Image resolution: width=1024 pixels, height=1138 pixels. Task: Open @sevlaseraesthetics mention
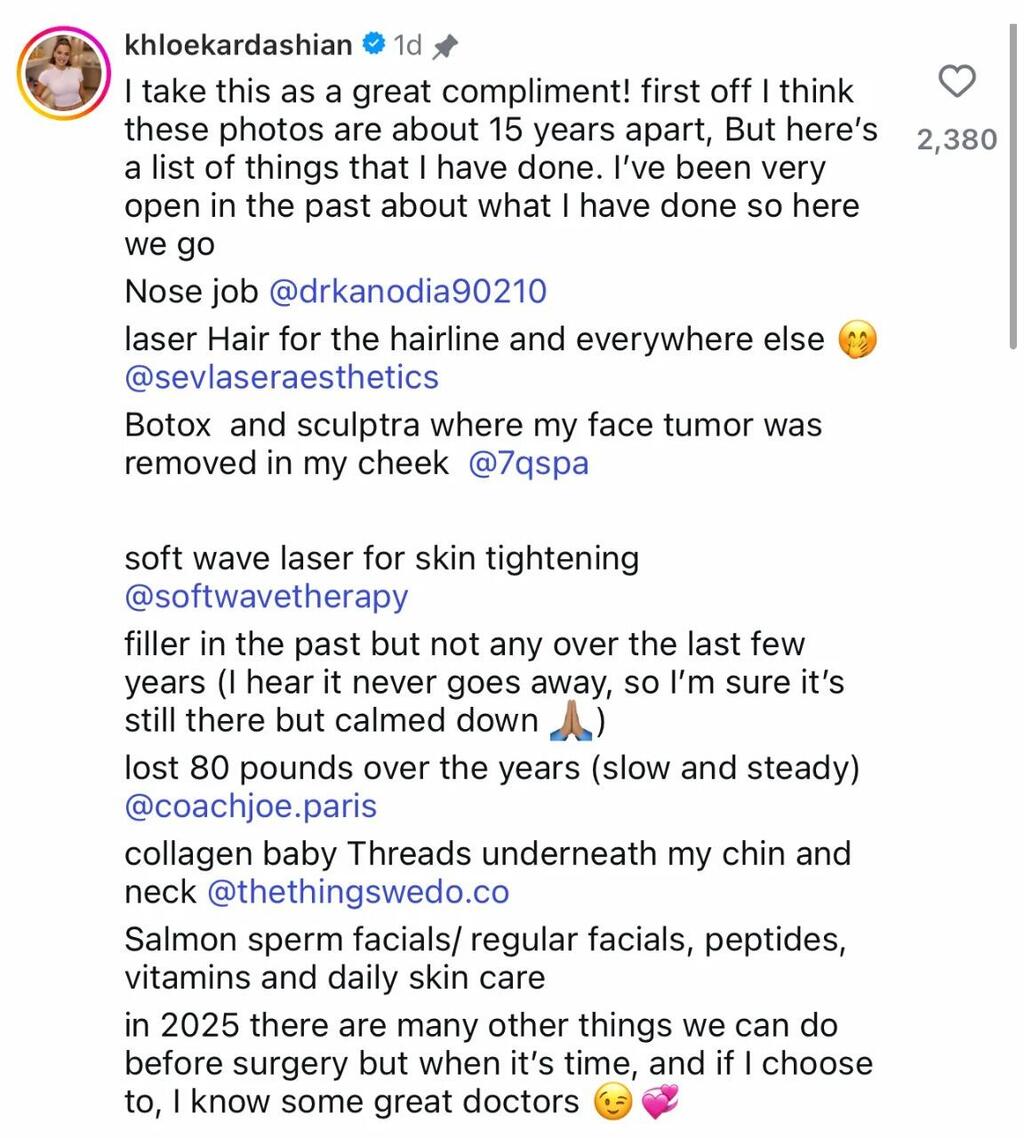pos(282,377)
